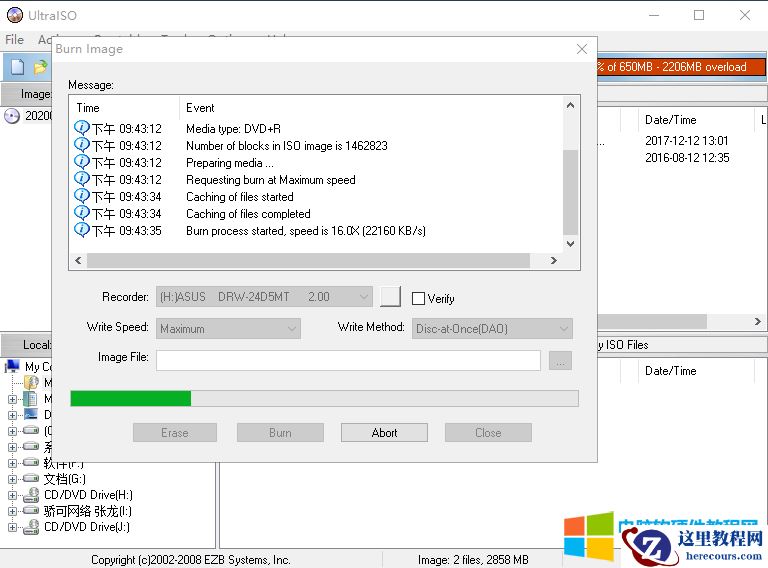Click info icon beside Burn process started
Viewport: 768px width, 568px height.
point(82,230)
